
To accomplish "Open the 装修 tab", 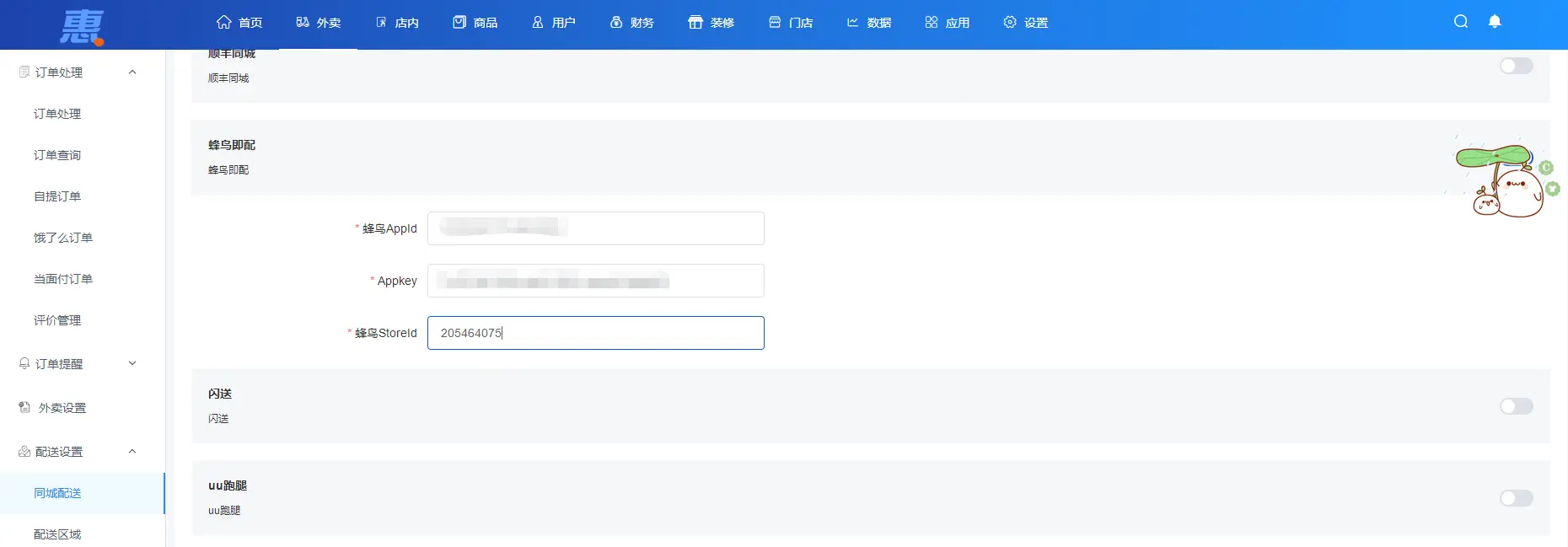I will 712,23.
